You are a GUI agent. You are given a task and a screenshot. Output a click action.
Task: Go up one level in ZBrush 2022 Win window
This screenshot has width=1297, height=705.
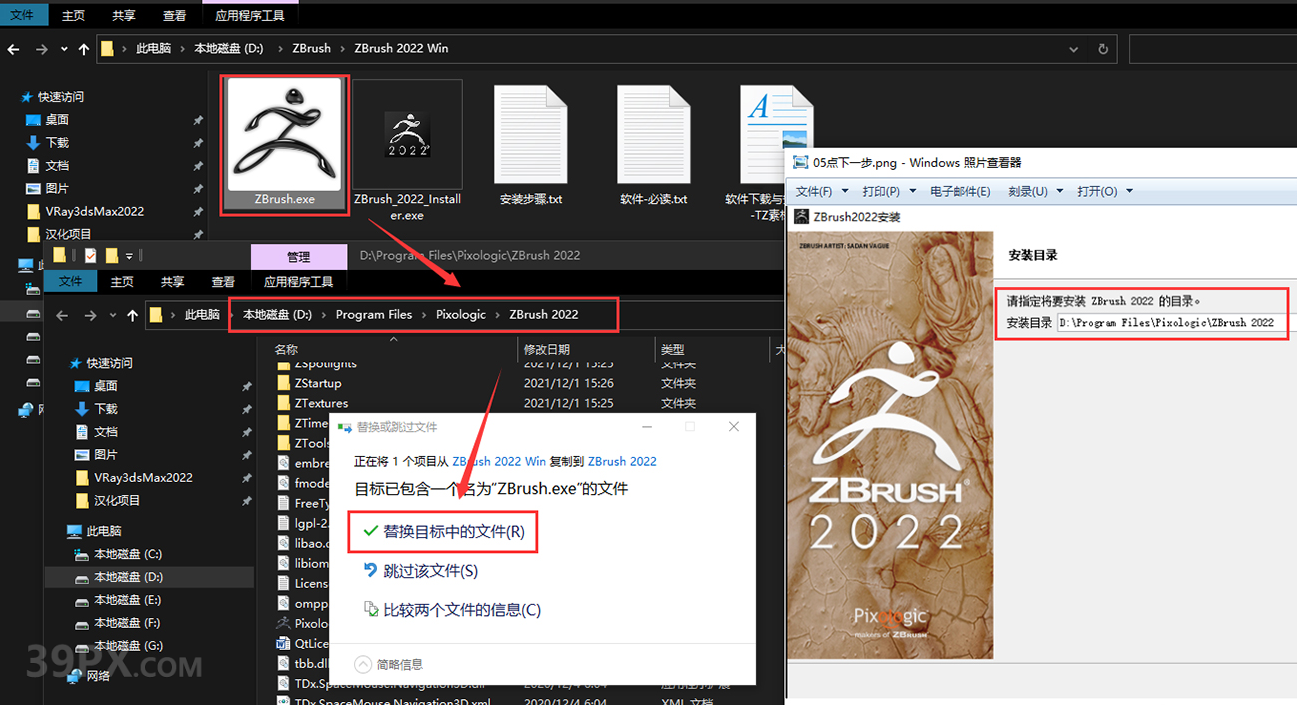click(86, 48)
